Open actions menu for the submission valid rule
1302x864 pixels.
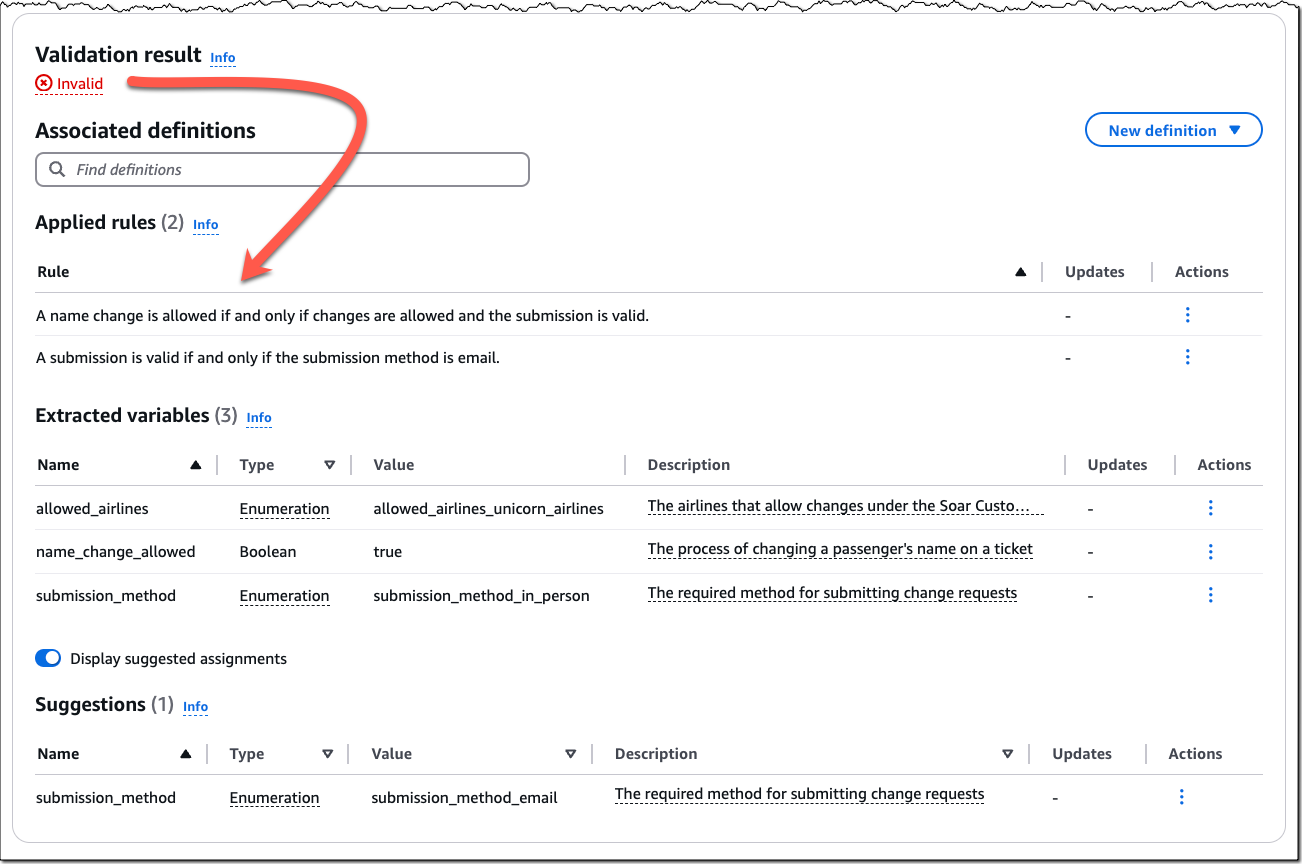coord(1187,357)
